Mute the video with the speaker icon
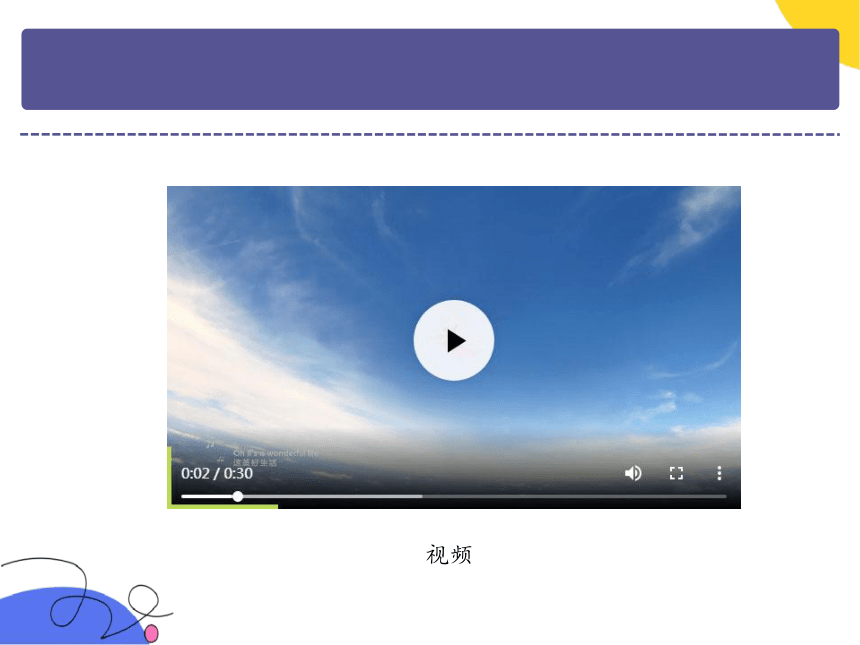This screenshot has height=645, width=860. (x=633, y=473)
